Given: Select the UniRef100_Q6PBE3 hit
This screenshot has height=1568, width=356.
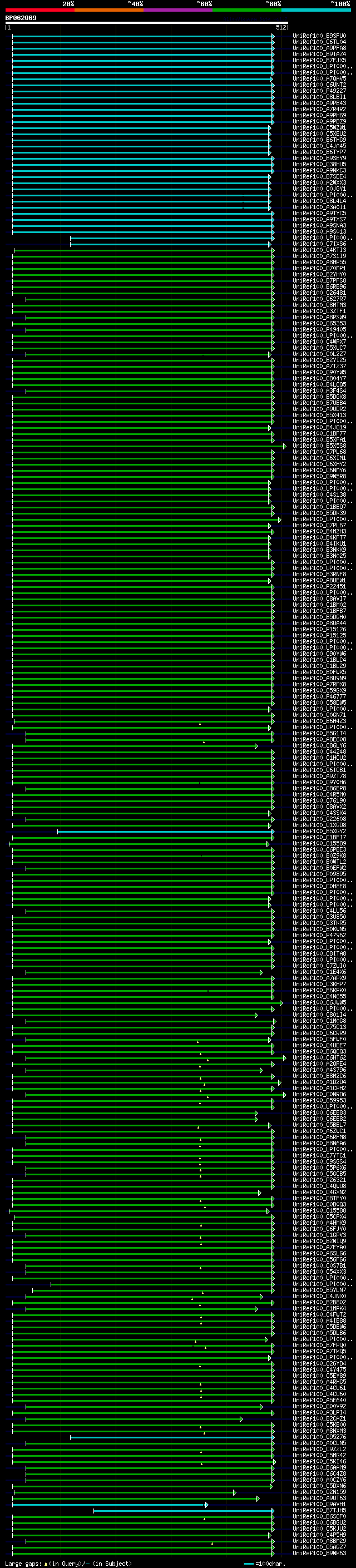Looking at the screenshot, I should tap(319, 850).
